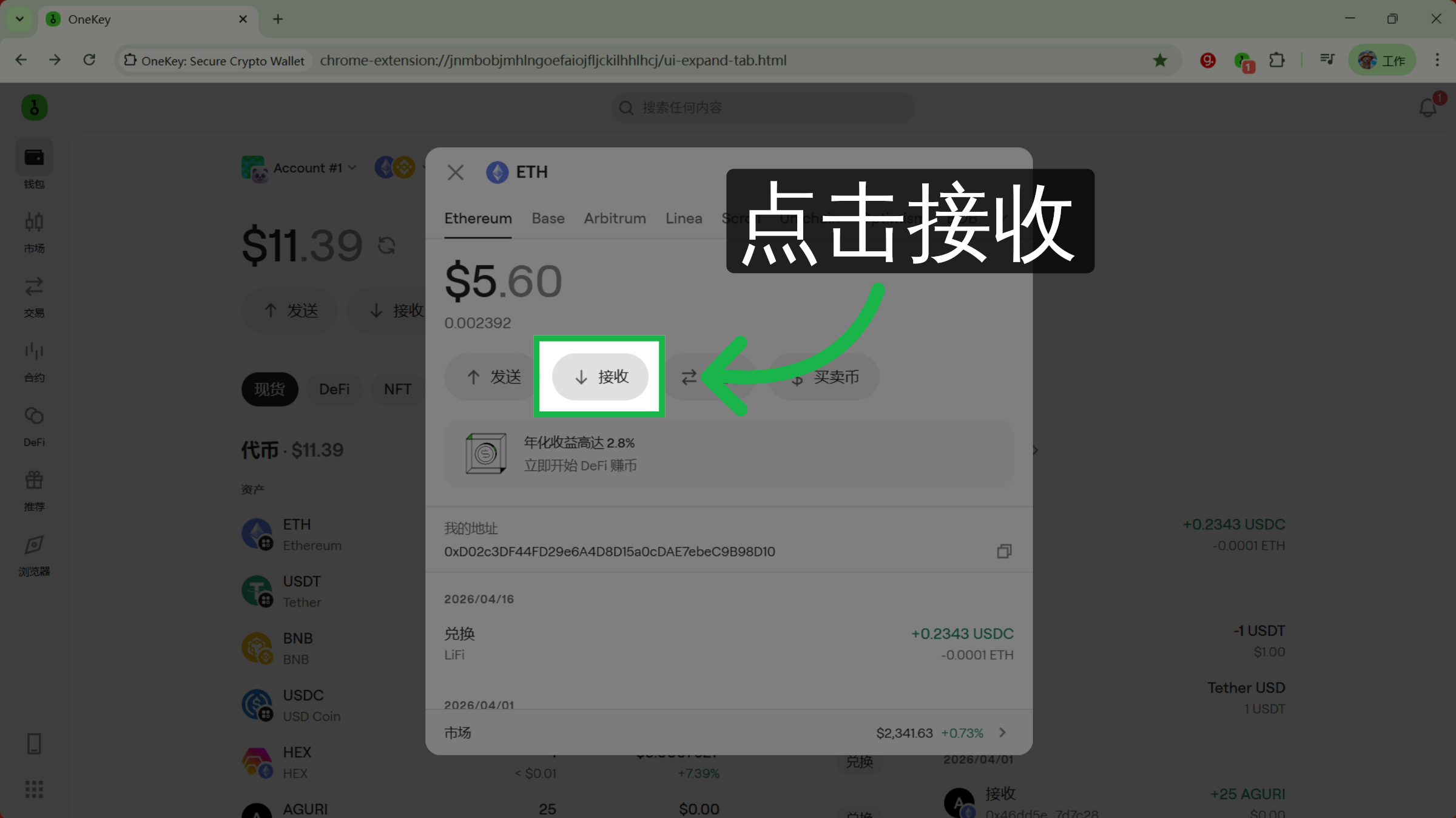1456x818 pixels.
Task: Go back in browser history
Action: click(21, 59)
